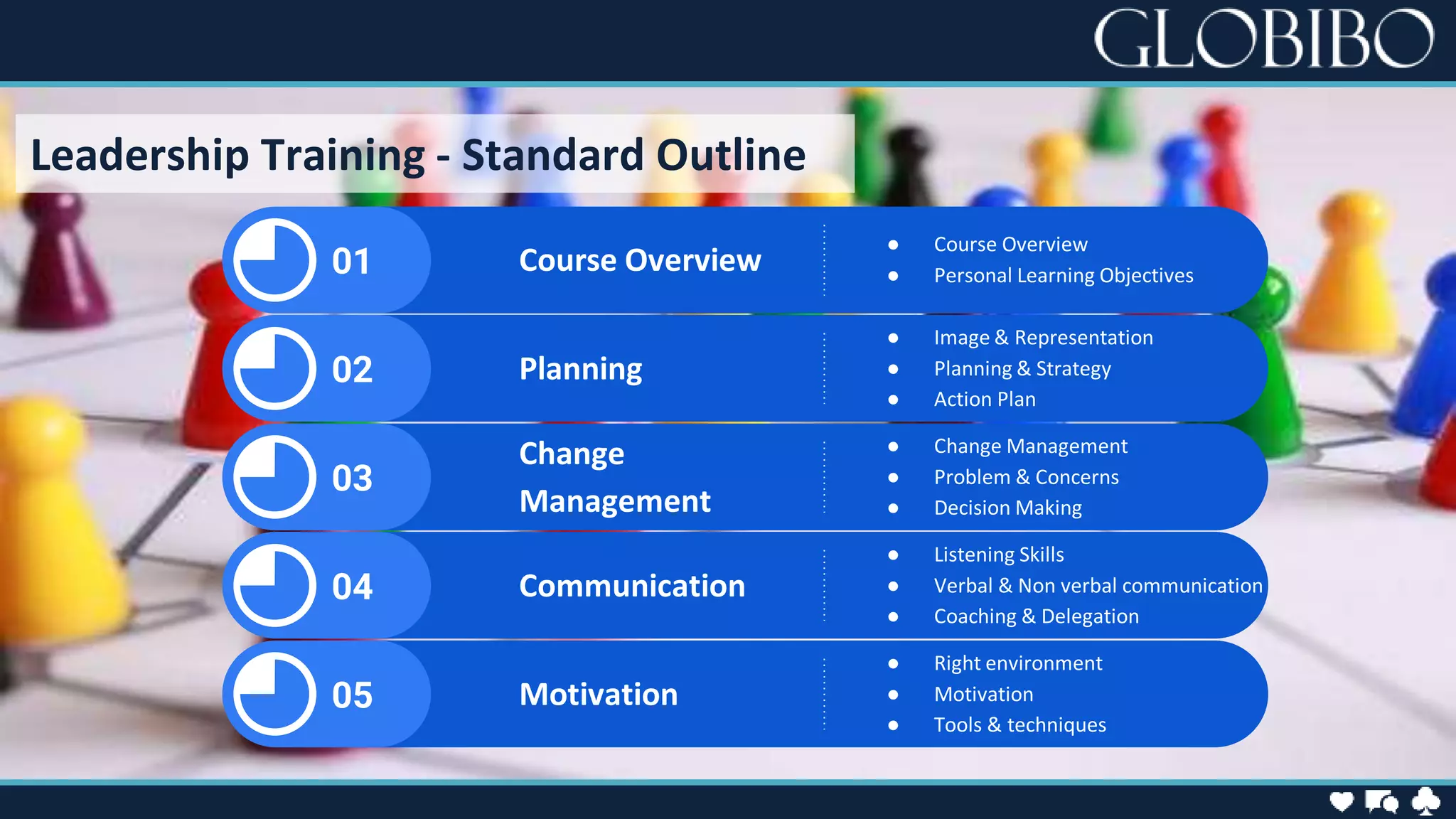The height and width of the screenshot is (819, 1456).
Task: Click the clock icon beside 05
Action: click(x=274, y=694)
